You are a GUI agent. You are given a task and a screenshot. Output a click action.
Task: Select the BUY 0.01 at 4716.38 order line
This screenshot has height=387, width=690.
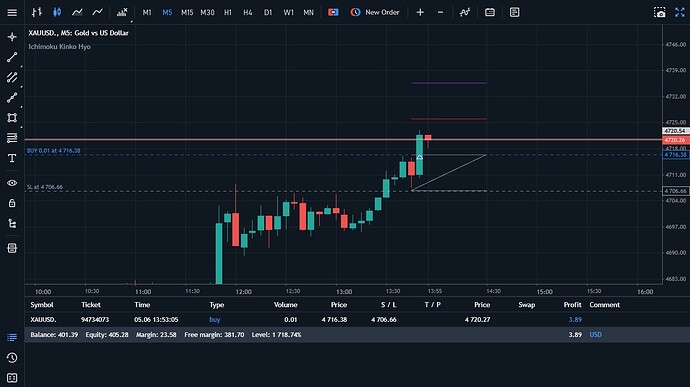pos(54,151)
